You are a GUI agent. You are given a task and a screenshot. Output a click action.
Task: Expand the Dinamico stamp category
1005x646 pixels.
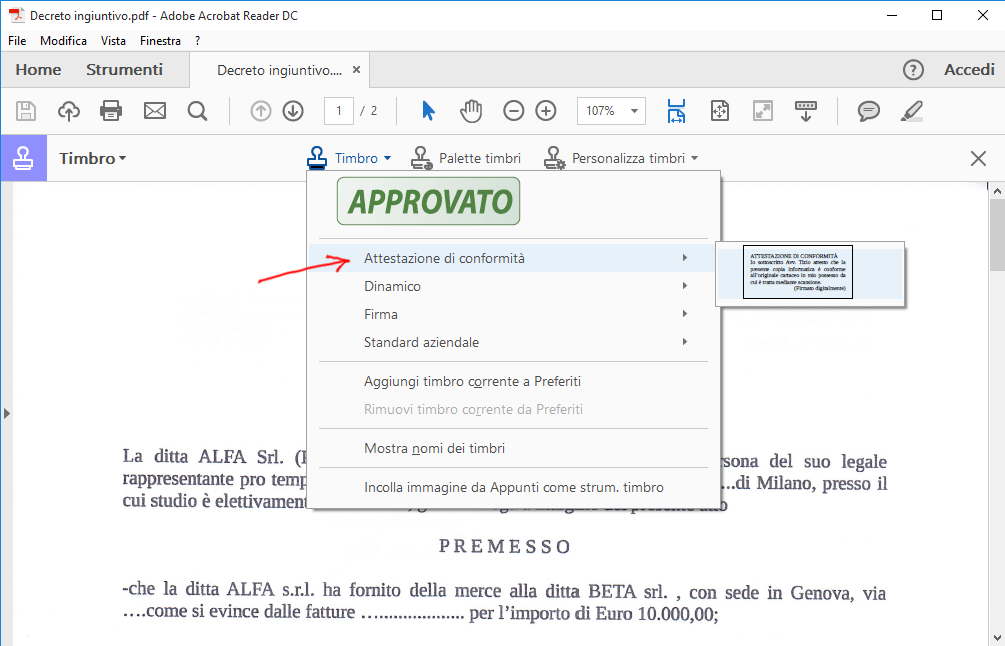tap(391, 286)
